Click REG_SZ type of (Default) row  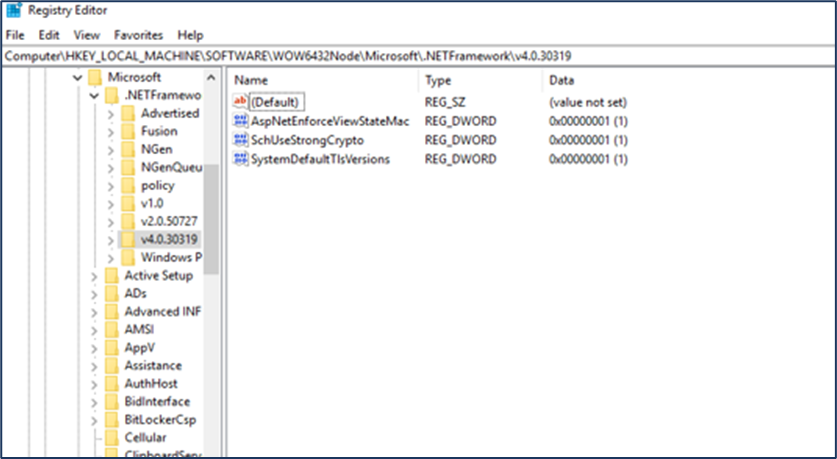point(445,102)
